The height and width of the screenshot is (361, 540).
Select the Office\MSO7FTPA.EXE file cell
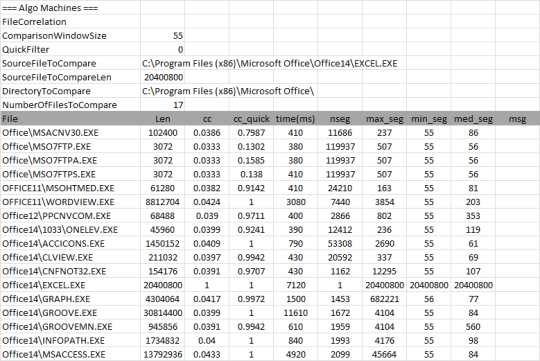click(x=70, y=160)
